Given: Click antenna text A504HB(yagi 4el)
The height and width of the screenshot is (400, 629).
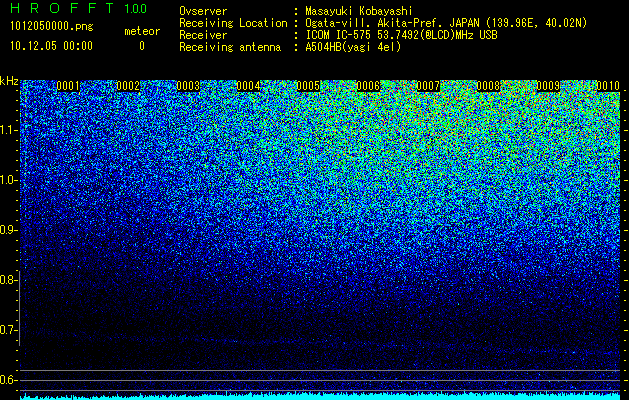Looking at the screenshot, I should pos(353,47).
